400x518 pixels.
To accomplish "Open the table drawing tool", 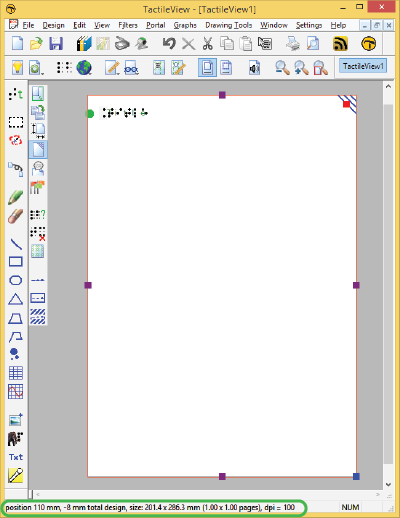I will pos(16,373).
